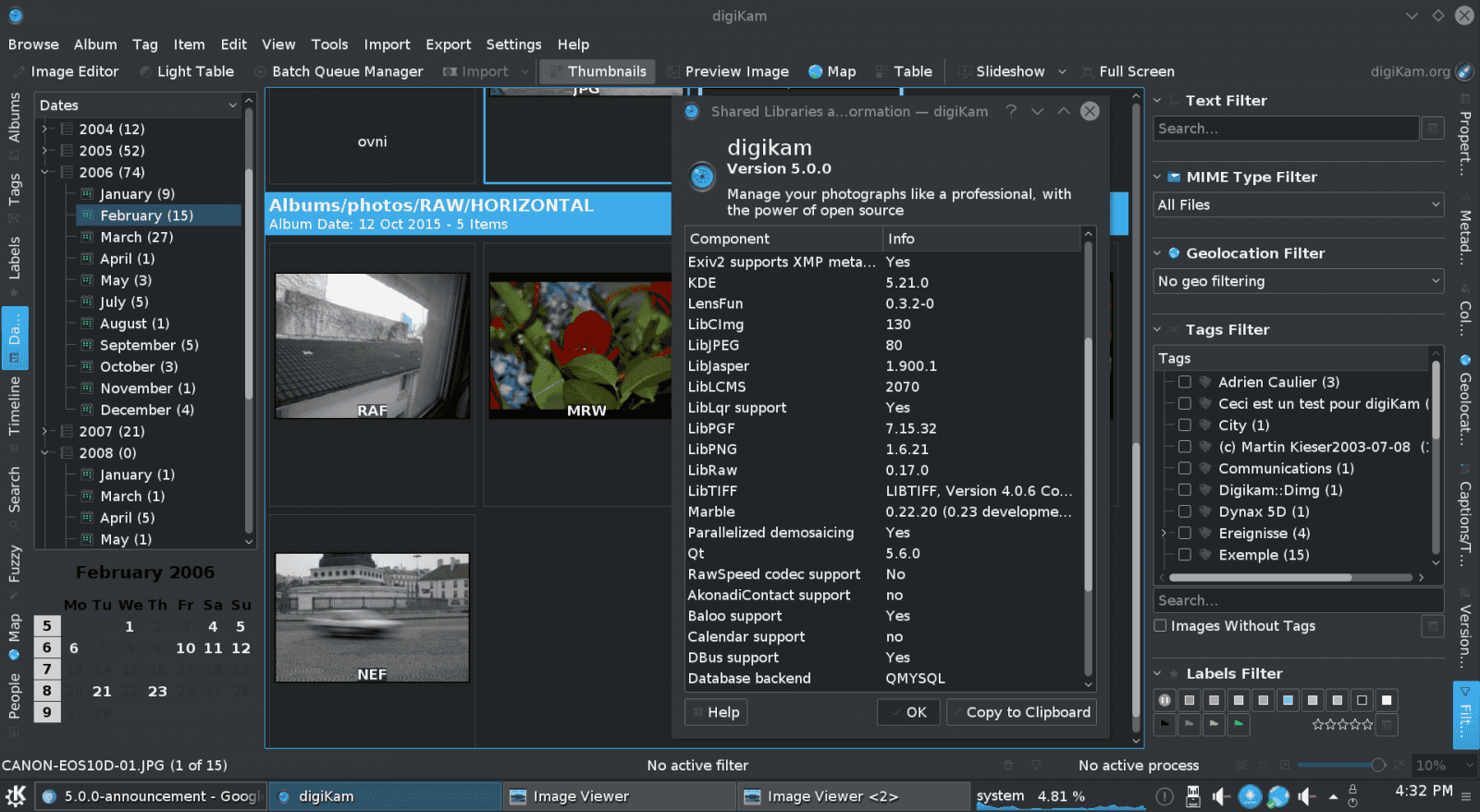Collapse the Tags Filter section
Image resolution: width=1480 pixels, height=812 pixels.
point(1157,330)
